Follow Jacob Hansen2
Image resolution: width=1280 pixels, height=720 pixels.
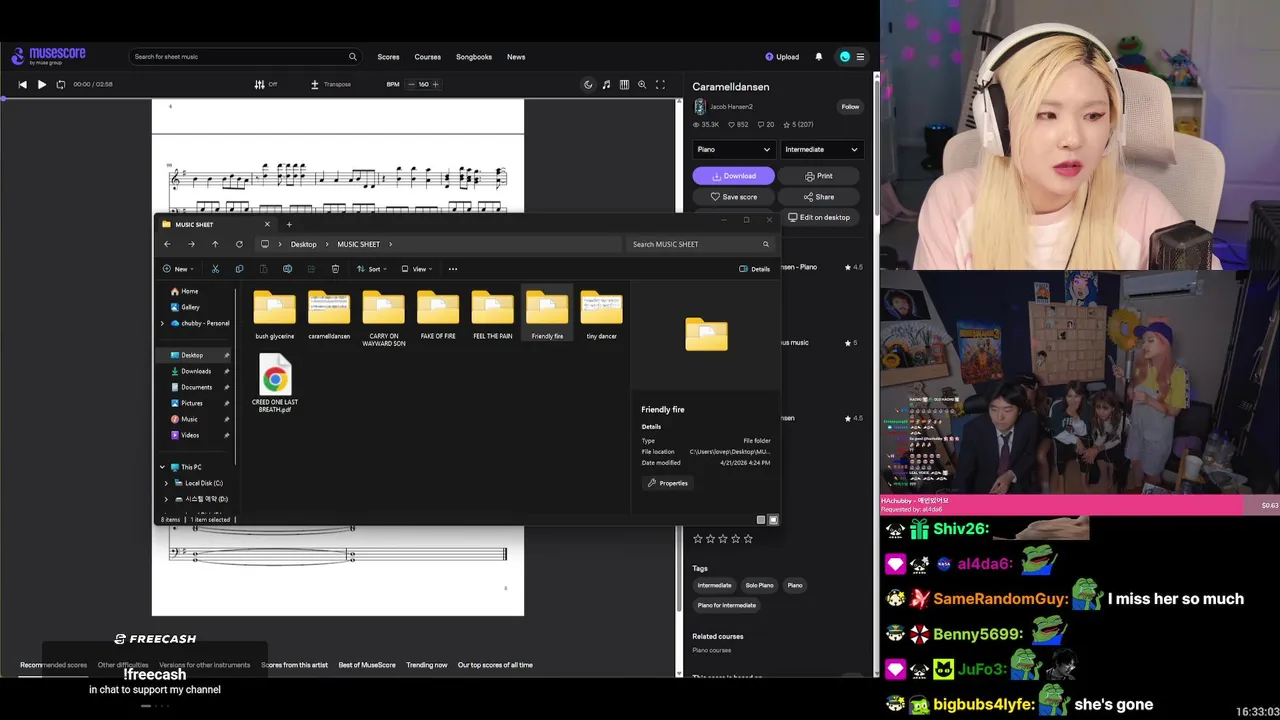pos(850,106)
